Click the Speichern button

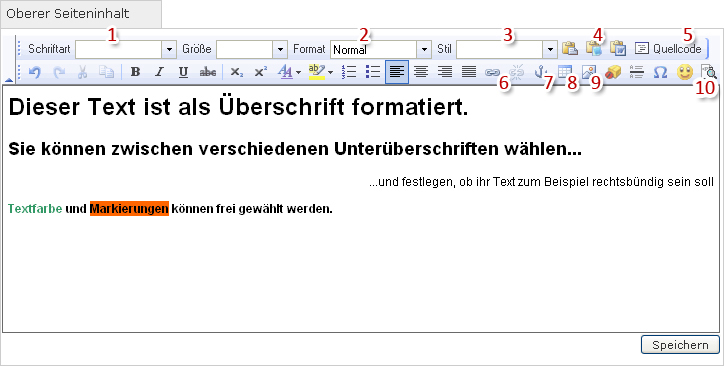tap(680, 345)
